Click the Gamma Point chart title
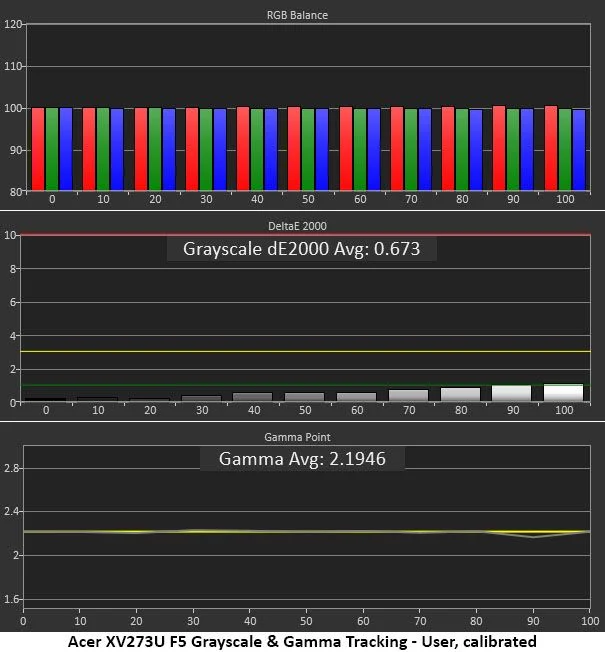This screenshot has height=652, width=605. [297, 437]
